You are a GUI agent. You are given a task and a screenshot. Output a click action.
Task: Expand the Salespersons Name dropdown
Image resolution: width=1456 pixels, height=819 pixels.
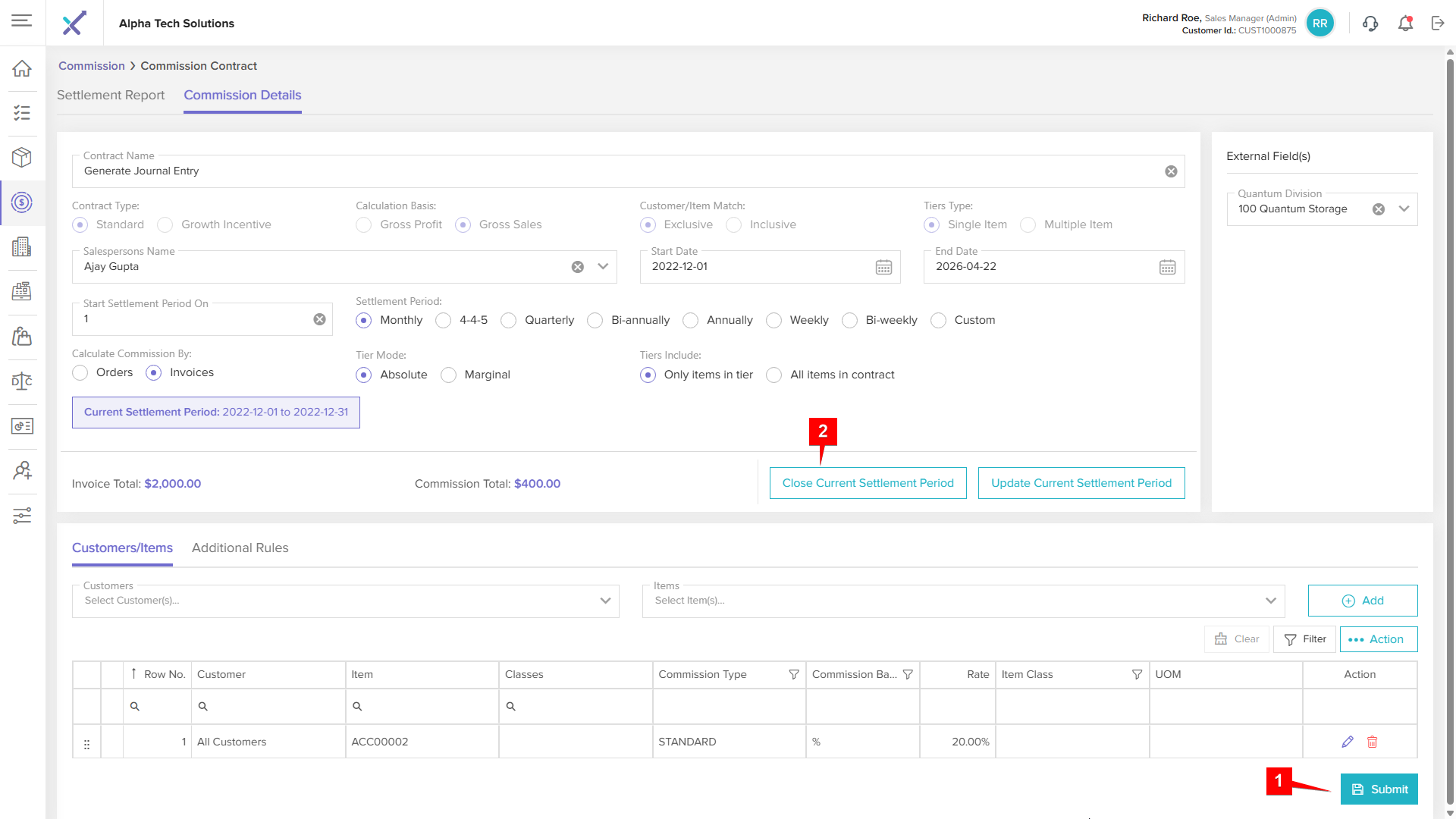click(603, 267)
